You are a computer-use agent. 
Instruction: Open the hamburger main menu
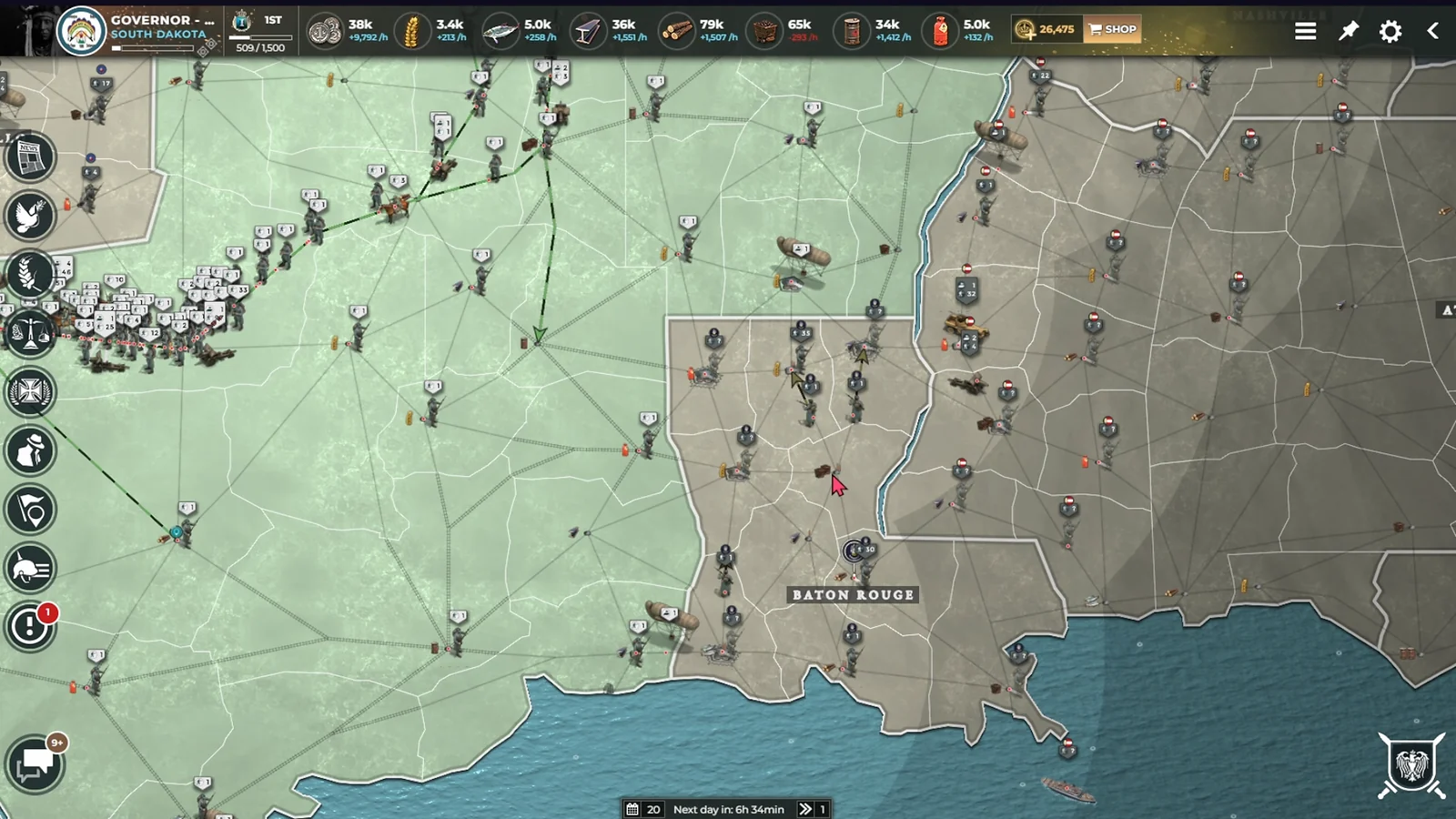(1306, 31)
